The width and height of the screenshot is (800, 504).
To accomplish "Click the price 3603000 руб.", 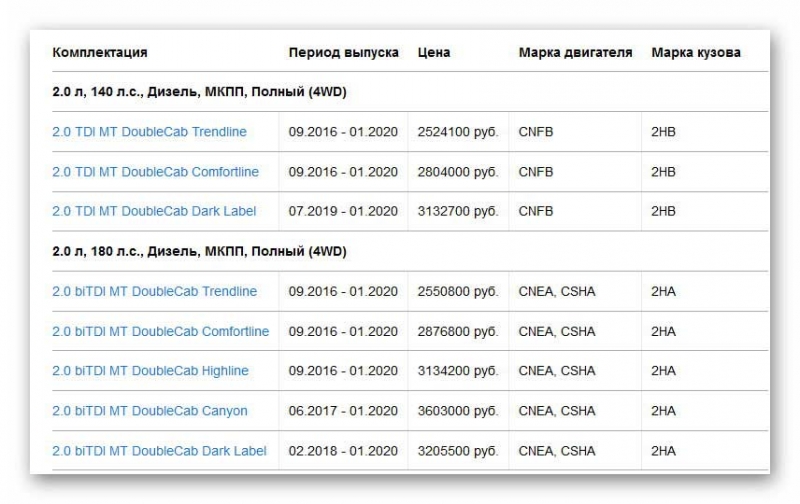I will click(458, 411).
